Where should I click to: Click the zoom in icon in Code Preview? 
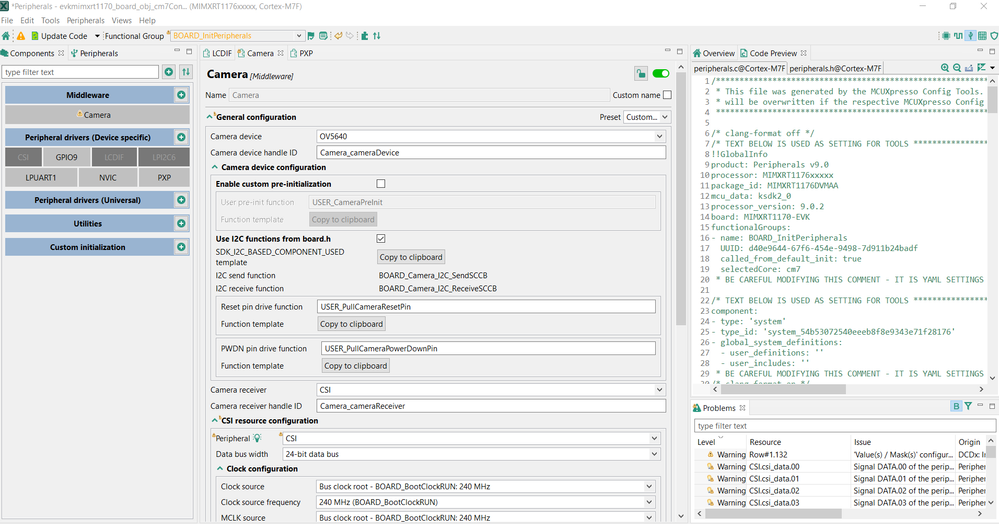point(944,68)
